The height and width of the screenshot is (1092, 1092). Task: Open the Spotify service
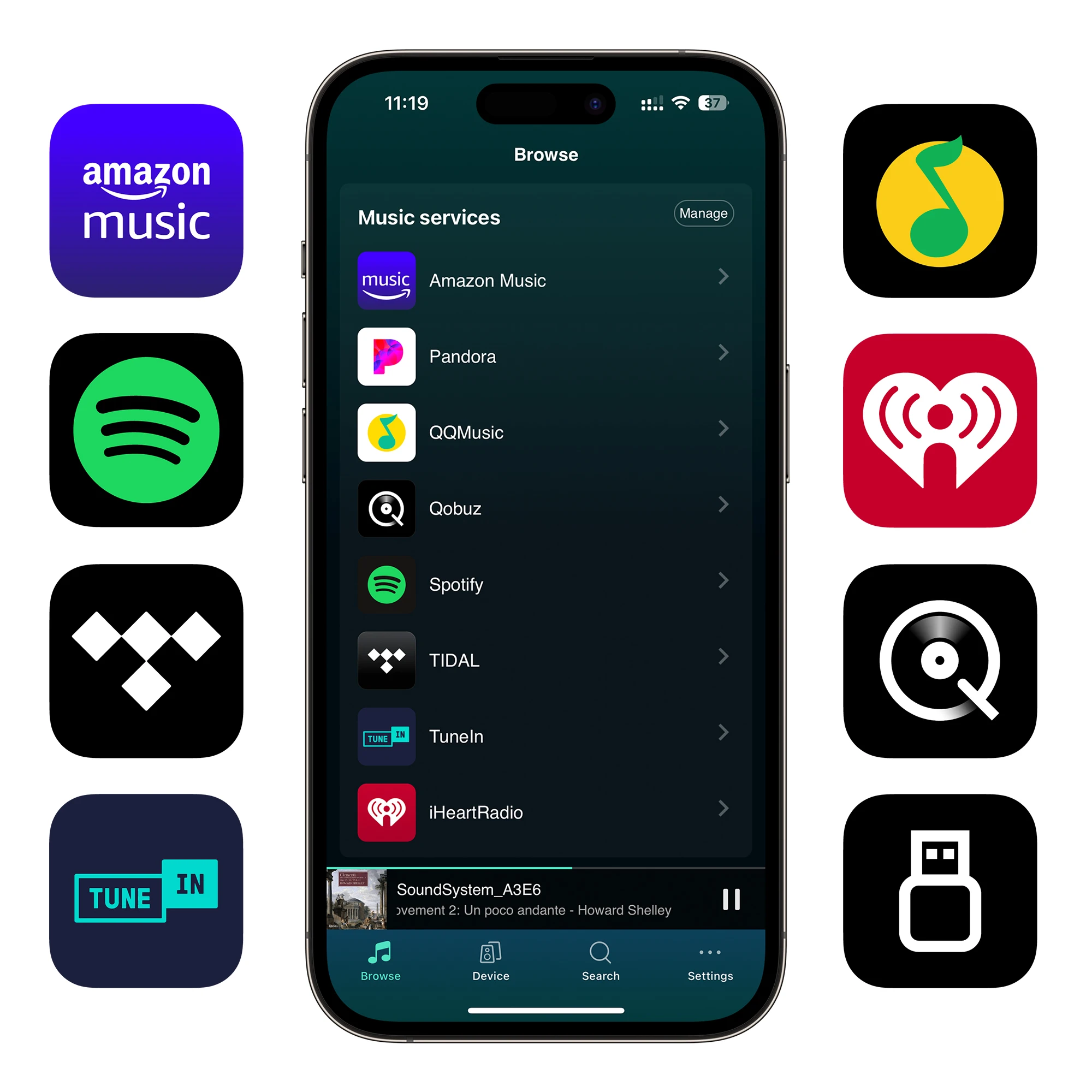pos(545,585)
